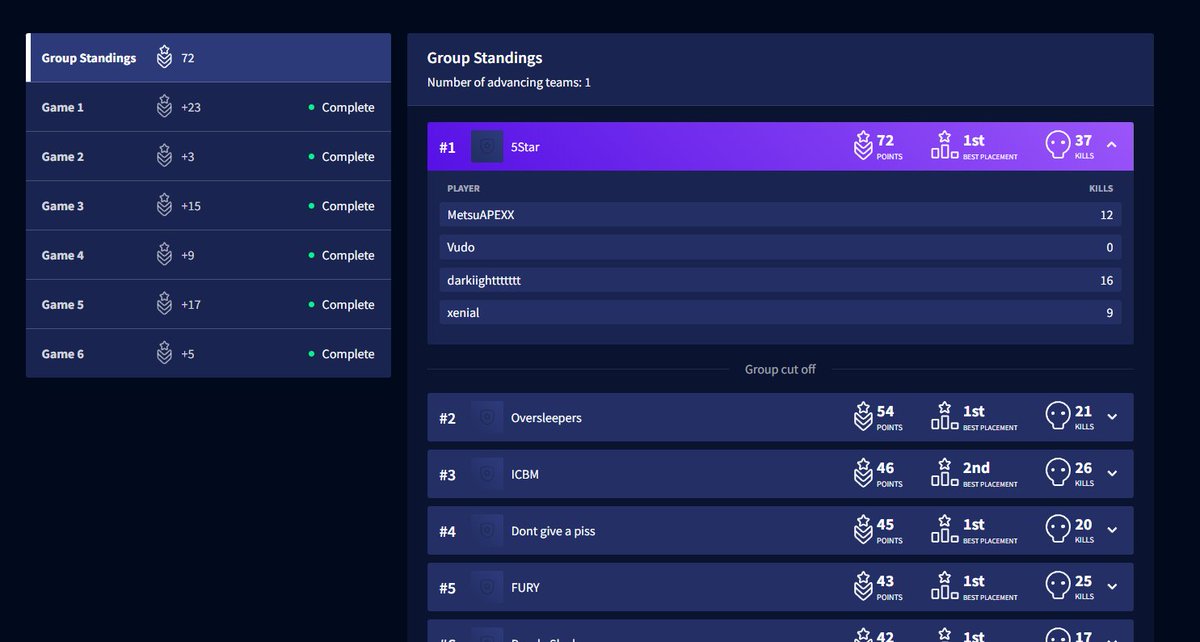Click the Oversleepers kills skull icon
Image resolution: width=1200 pixels, height=642 pixels.
point(1057,417)
